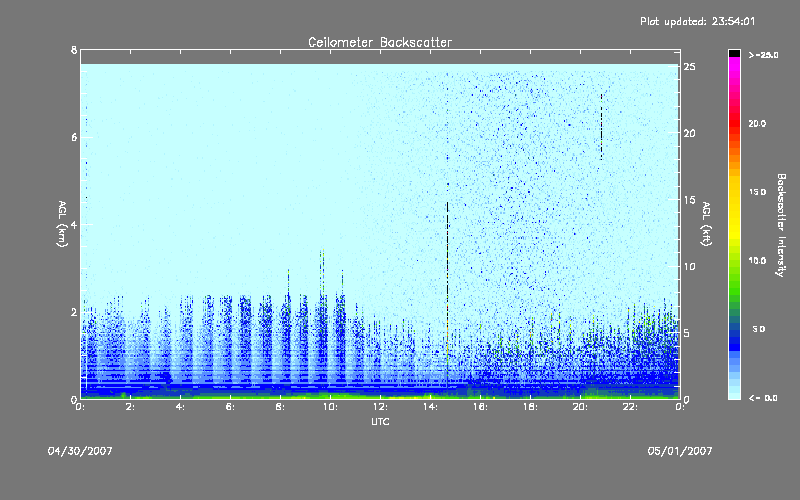Click the '14:' hour tick label

pyautogui.click(x=430, y=407)
